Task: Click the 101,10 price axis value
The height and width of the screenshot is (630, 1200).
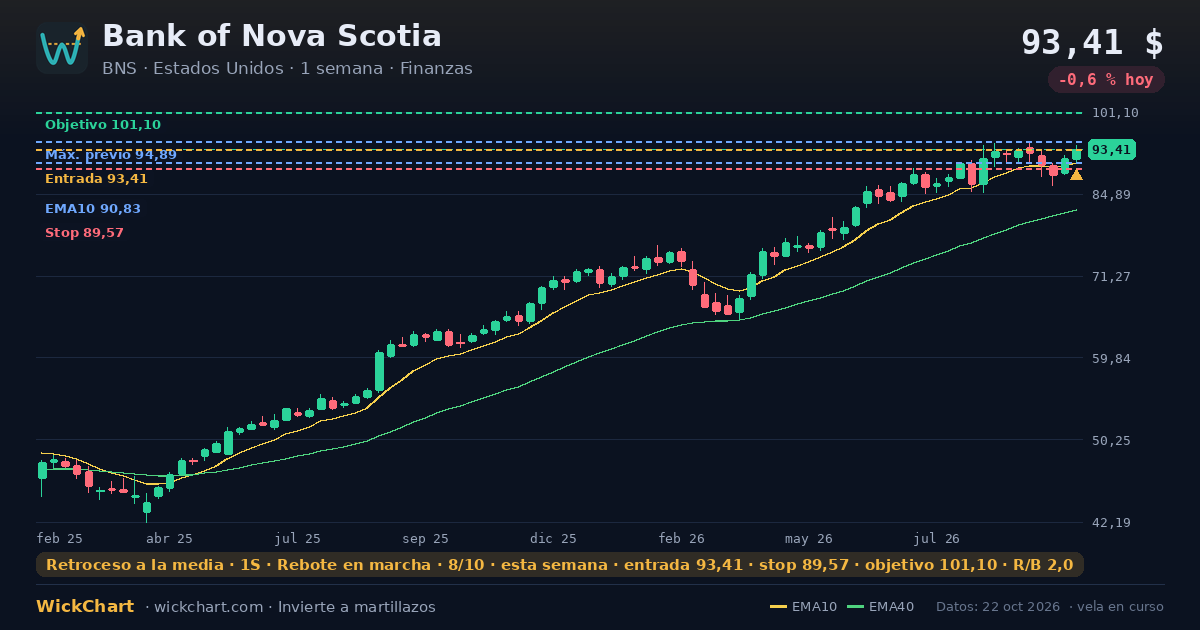Action: click(1115, 113)
